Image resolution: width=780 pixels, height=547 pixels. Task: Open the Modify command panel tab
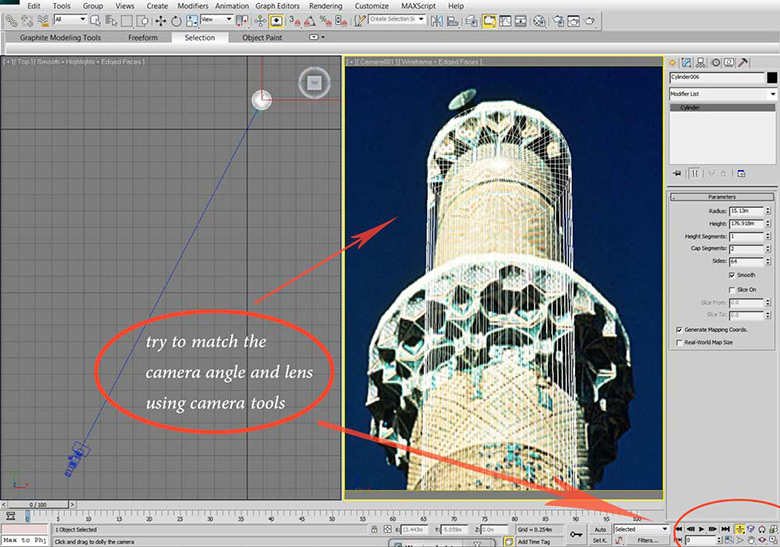689,63
